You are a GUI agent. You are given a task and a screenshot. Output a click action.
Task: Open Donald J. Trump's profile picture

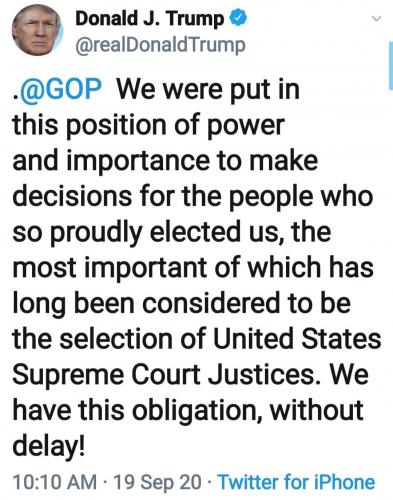pos(37,31)
